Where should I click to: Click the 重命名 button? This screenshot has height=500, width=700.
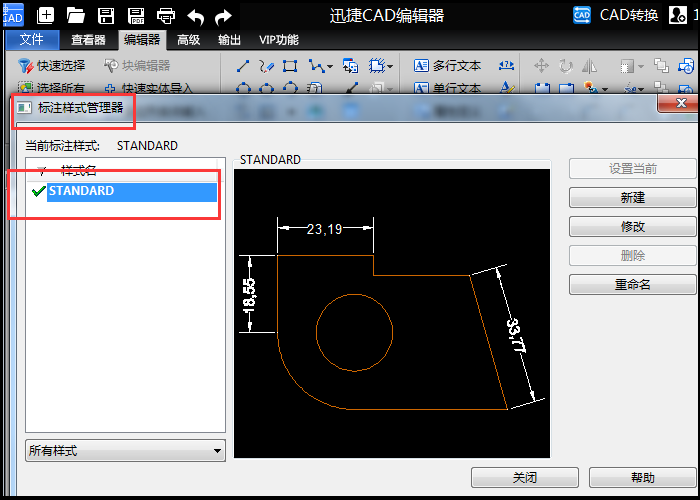pos(633,284)
